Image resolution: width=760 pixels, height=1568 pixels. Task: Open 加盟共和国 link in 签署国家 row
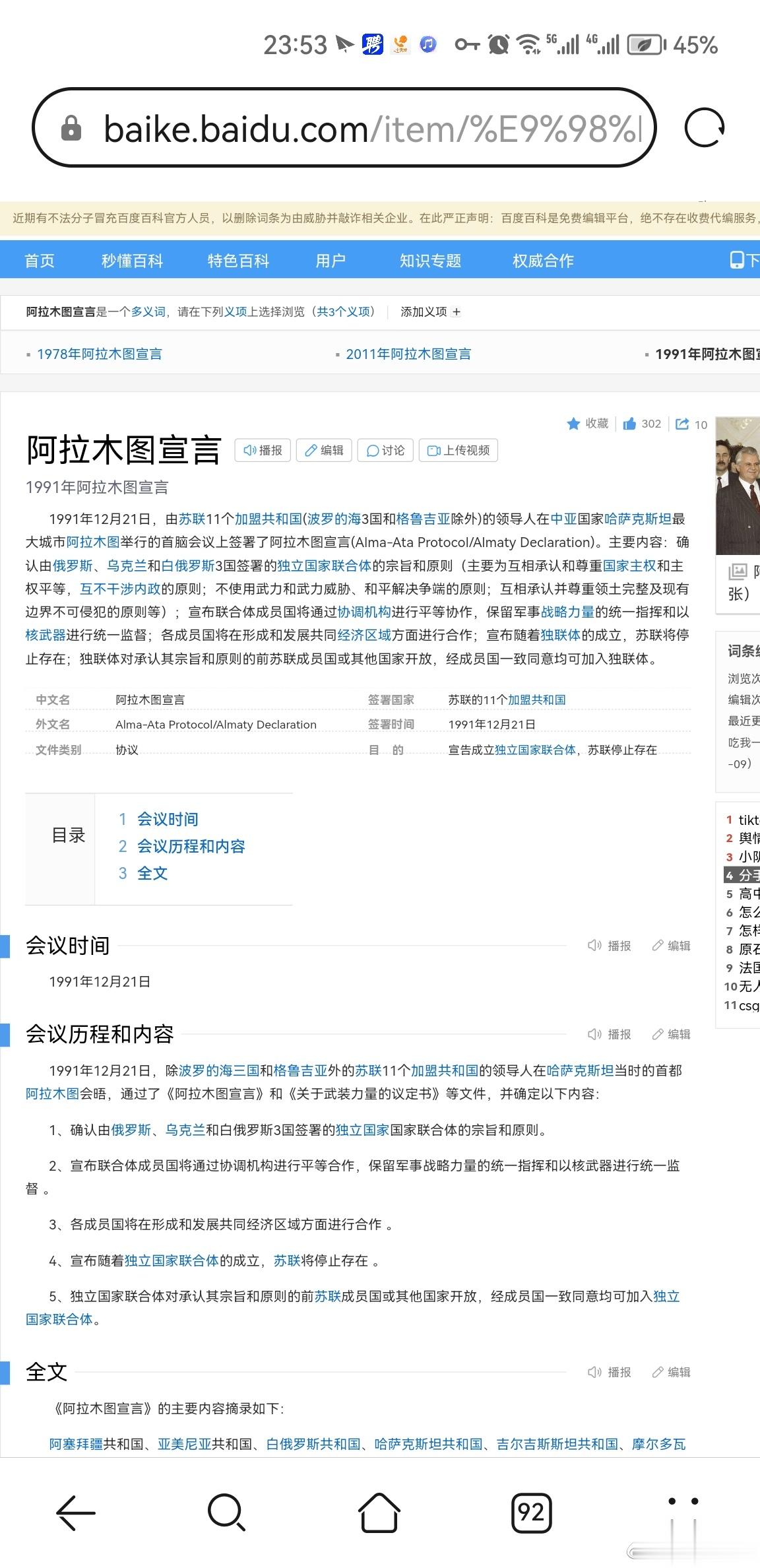click(x=537, y=700)
